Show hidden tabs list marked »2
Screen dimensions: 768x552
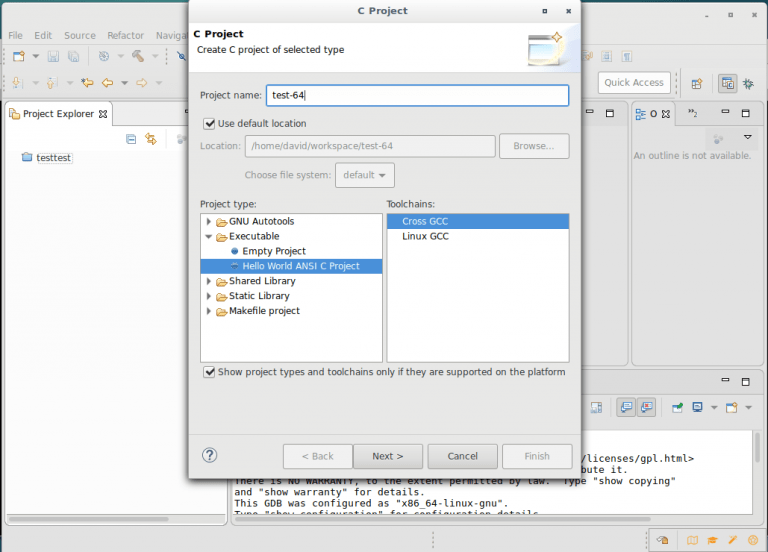693,113
